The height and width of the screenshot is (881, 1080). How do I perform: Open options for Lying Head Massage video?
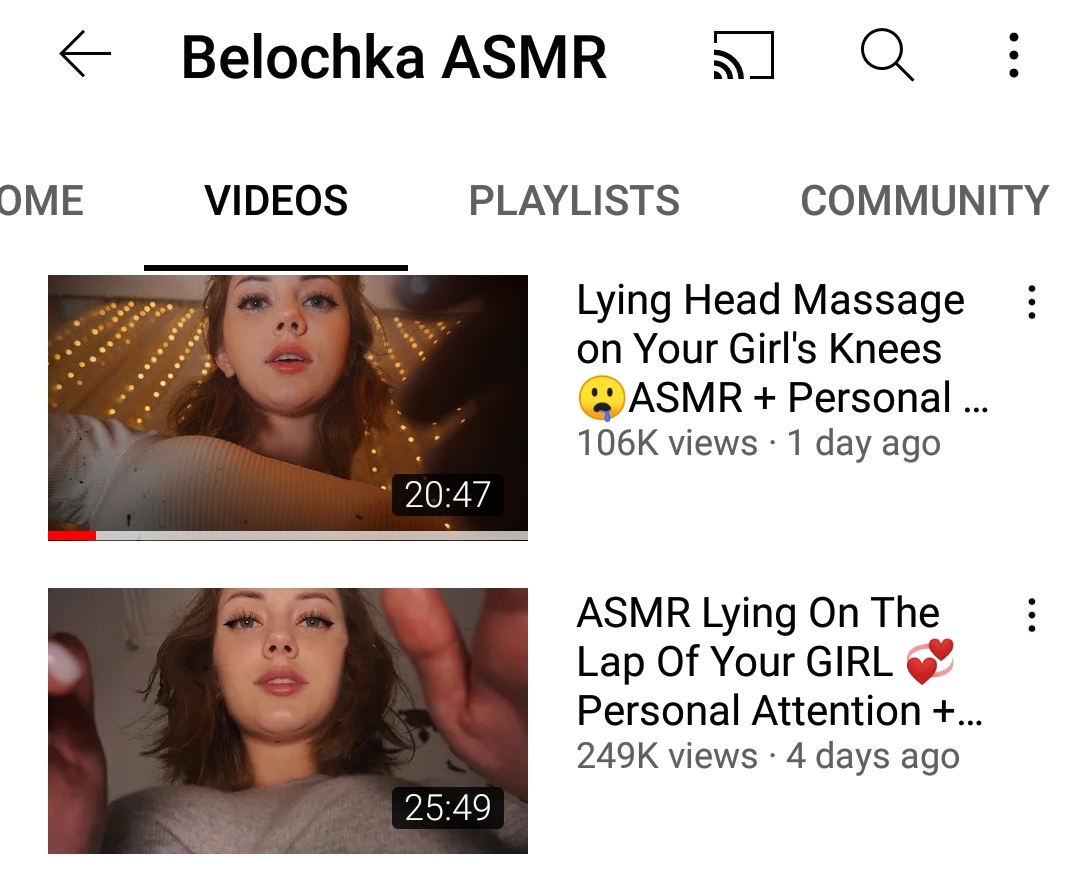tap(1031, 302)
